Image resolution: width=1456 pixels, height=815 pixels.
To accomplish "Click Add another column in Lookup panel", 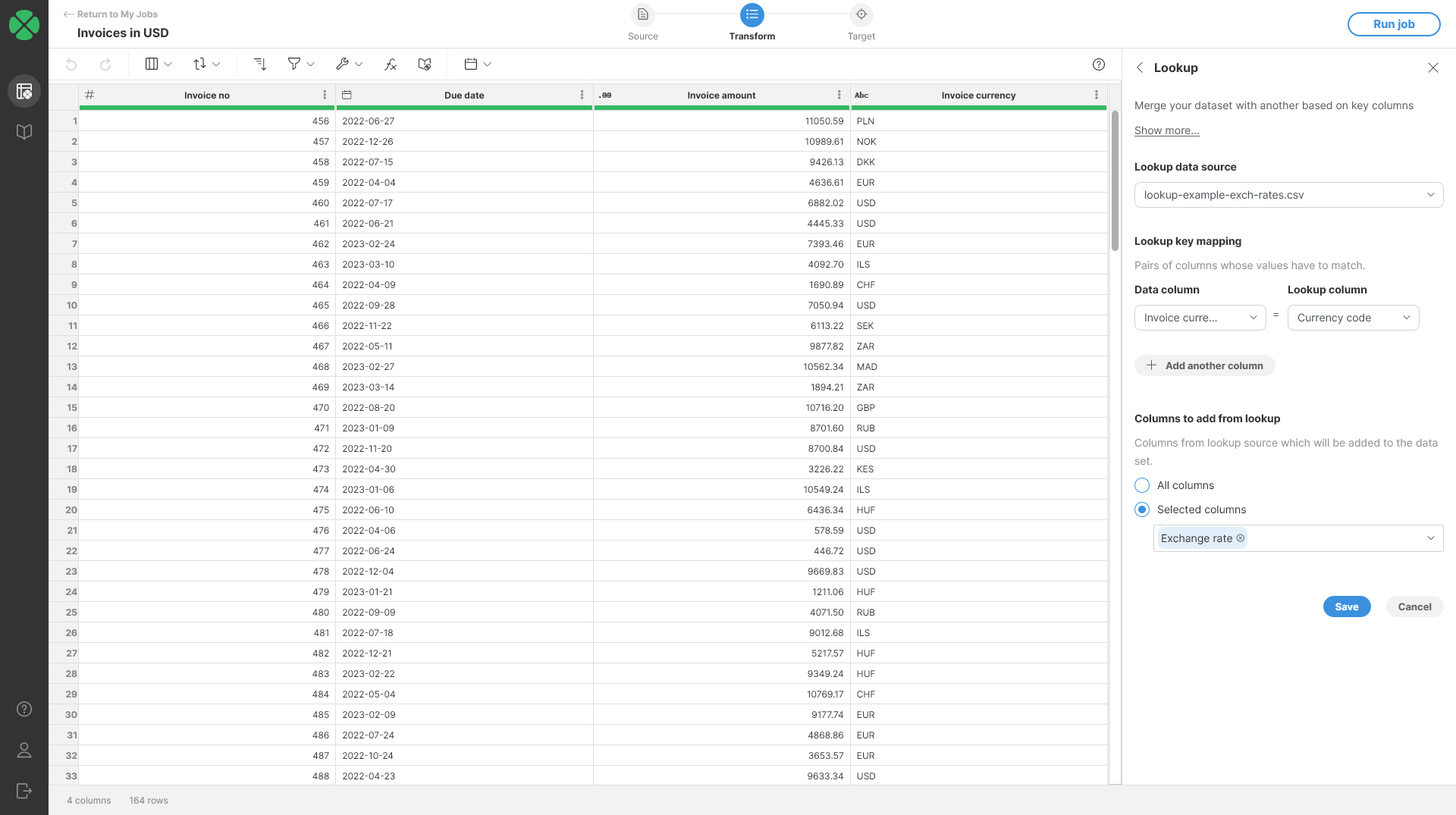I will click(1204, 365).
